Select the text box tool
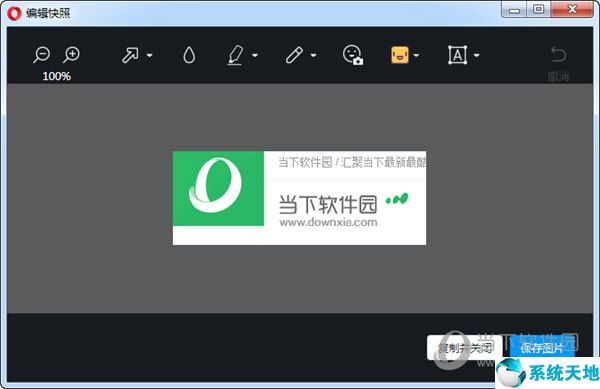This screenshot has width=600, height=389. click(x=457, y=55)
